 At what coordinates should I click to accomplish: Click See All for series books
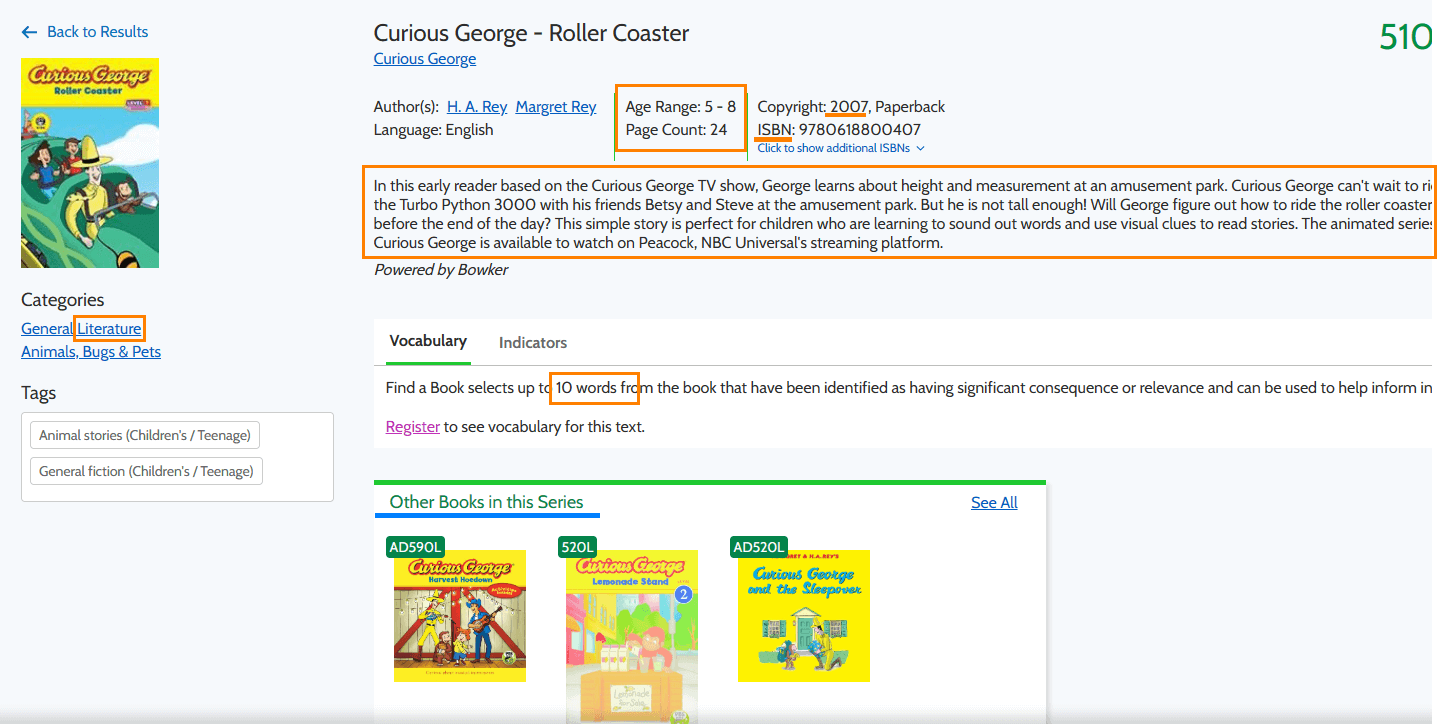coord(994,503)
